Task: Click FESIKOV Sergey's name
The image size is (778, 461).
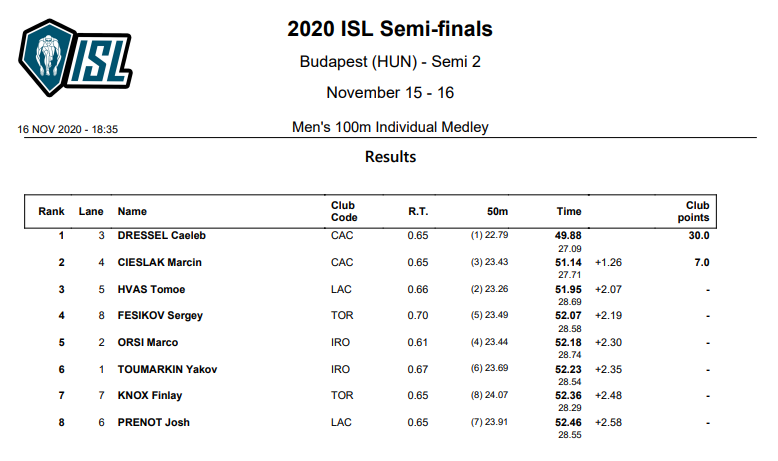Action: click(160, 316)
